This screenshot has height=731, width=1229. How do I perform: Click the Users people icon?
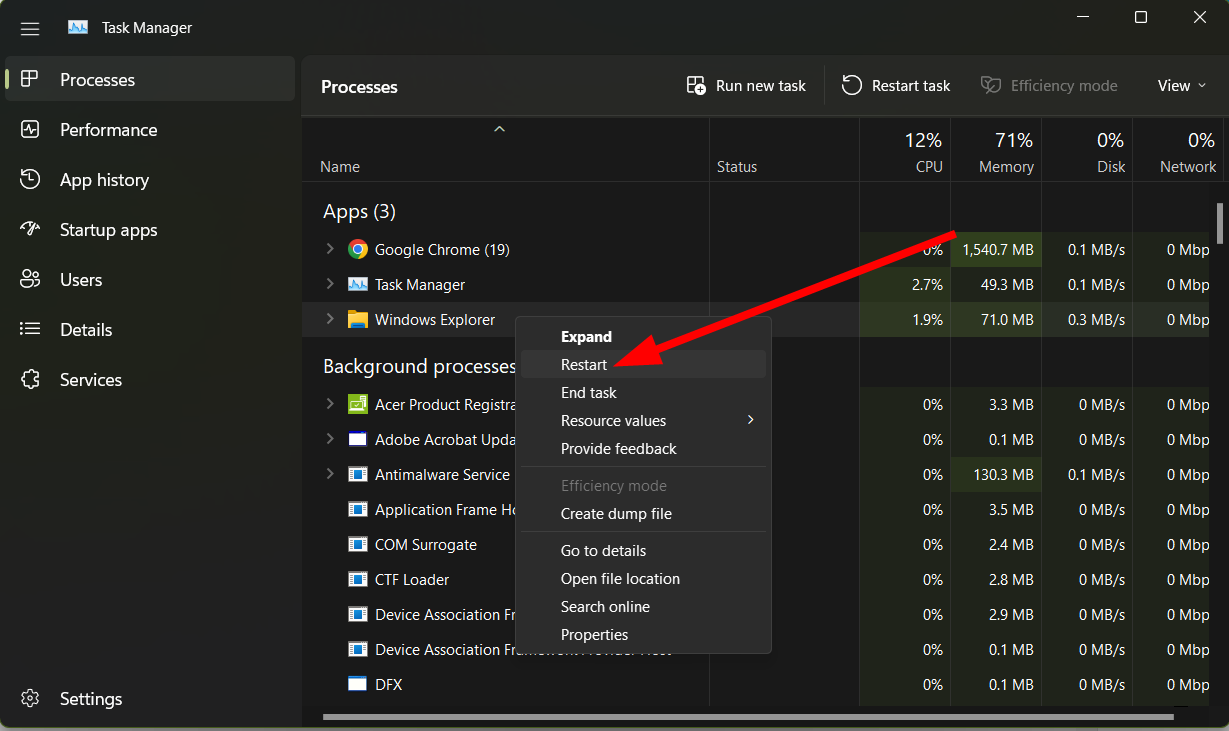tap(30, 279)
